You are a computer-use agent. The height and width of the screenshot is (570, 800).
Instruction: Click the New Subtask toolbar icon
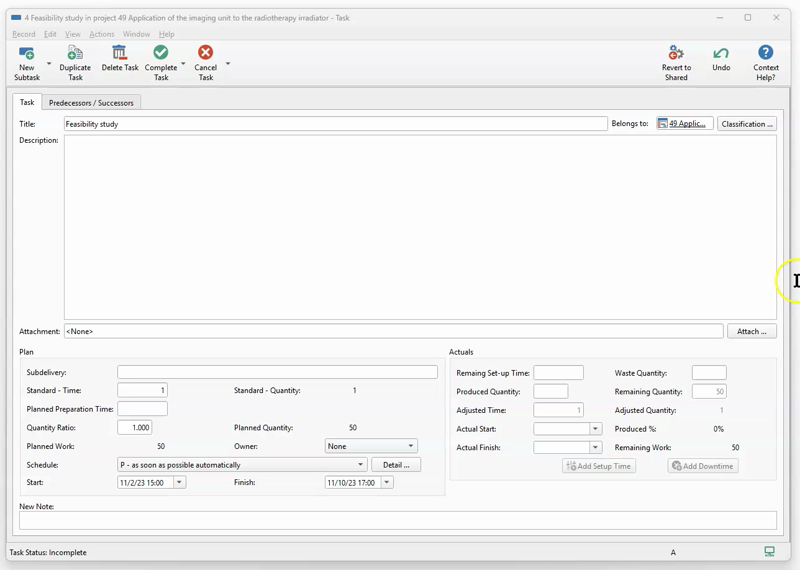[27, 54]
